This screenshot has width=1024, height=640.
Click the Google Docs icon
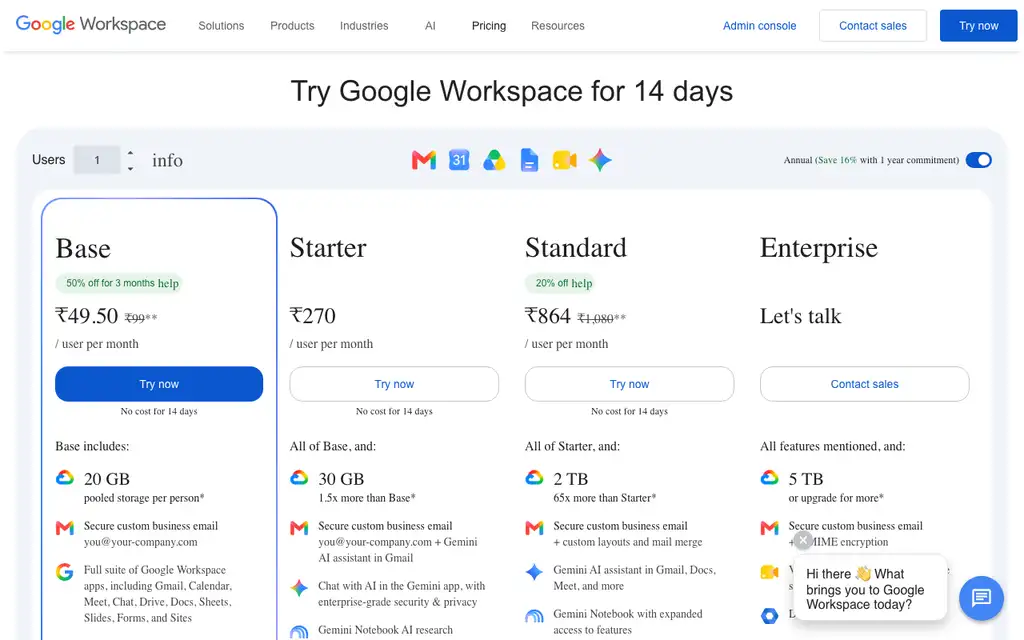click(530, 160)
